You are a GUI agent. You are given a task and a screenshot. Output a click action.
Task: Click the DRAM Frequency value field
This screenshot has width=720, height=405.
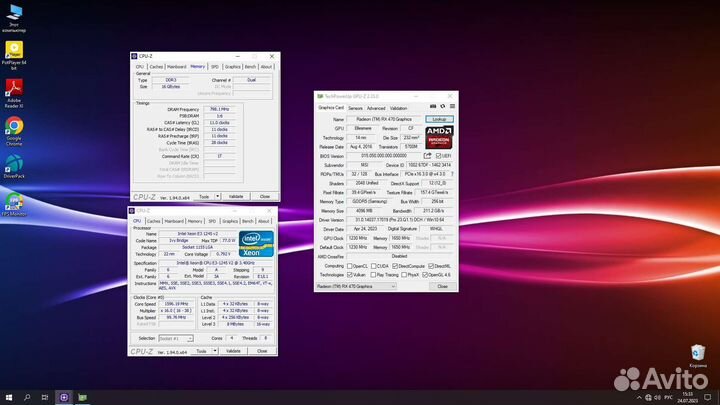(x=219, y=109)
